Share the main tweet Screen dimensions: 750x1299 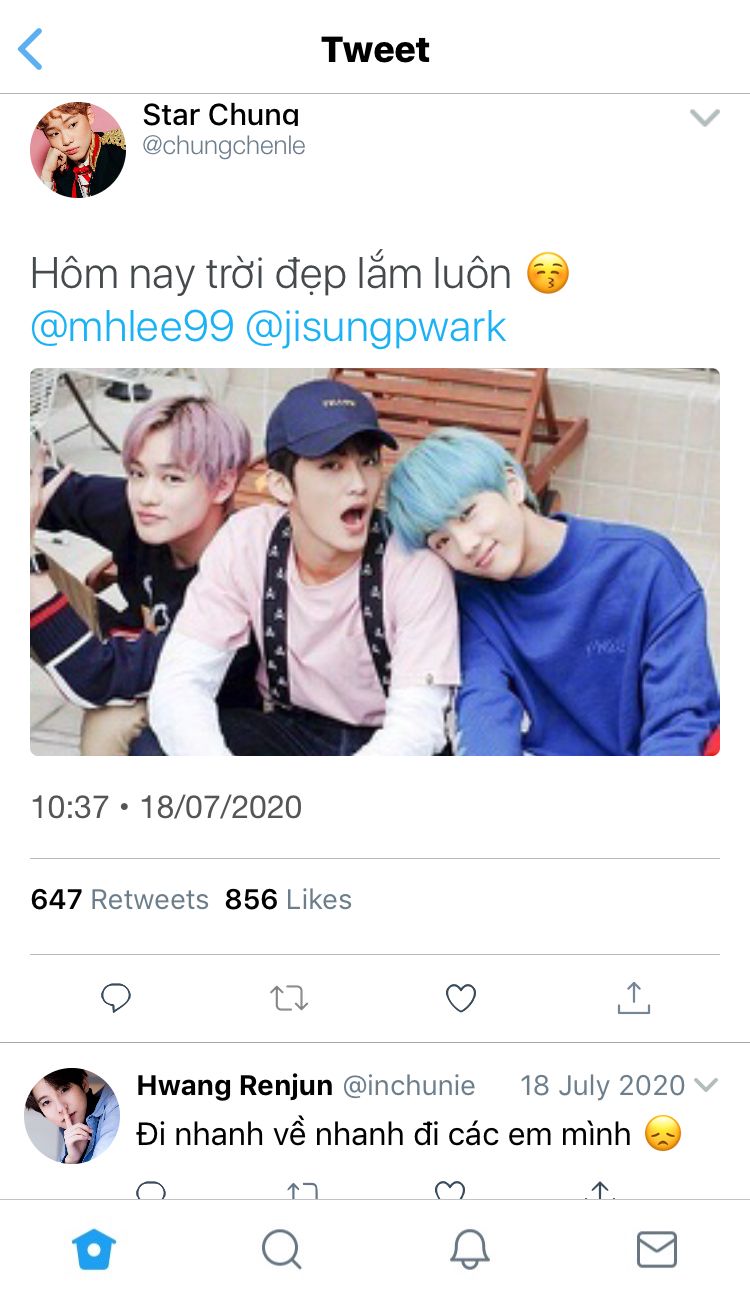click(x=633, y=998)
